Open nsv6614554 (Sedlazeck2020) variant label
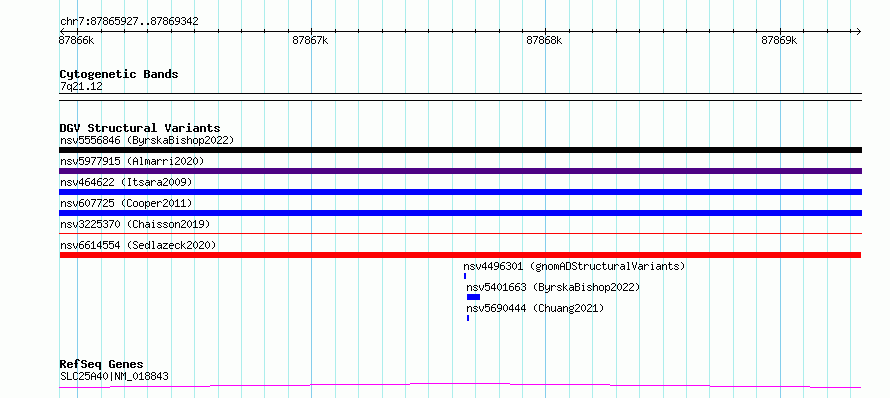The width and height of the screenshot is (890, 398). coord(138,245)
